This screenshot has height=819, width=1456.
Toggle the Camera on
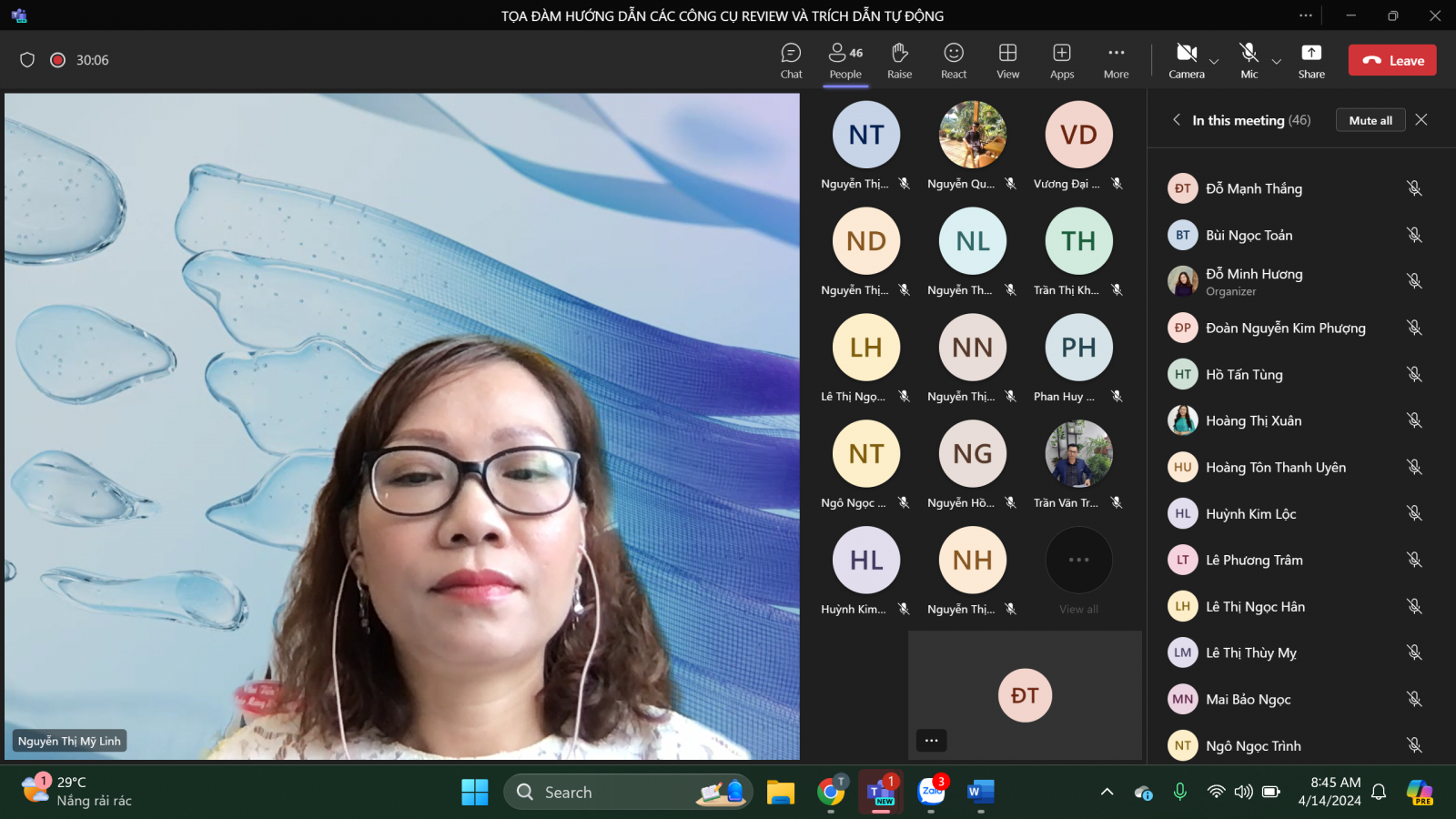pos(1186,60)
